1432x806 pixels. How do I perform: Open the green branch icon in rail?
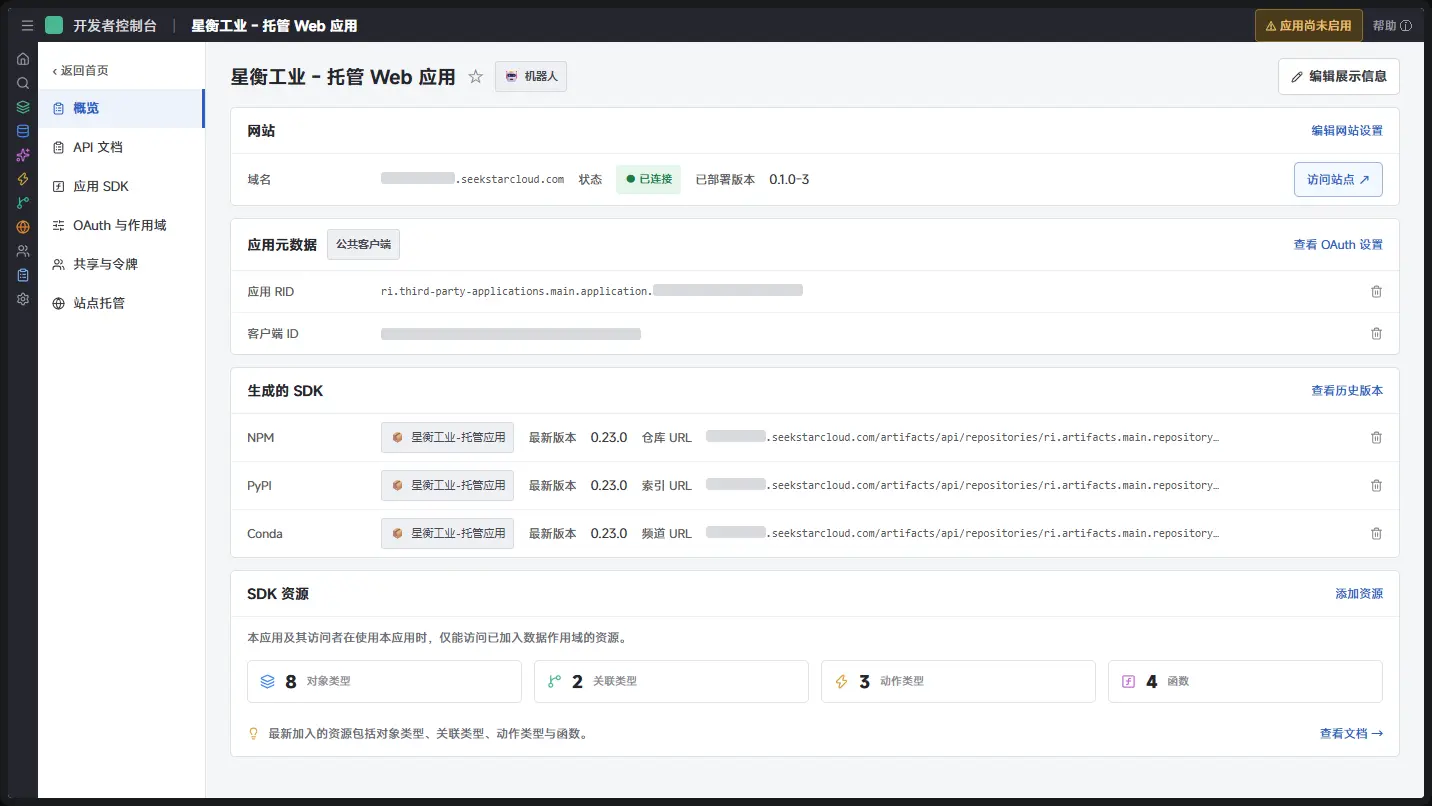coord(23,203)
